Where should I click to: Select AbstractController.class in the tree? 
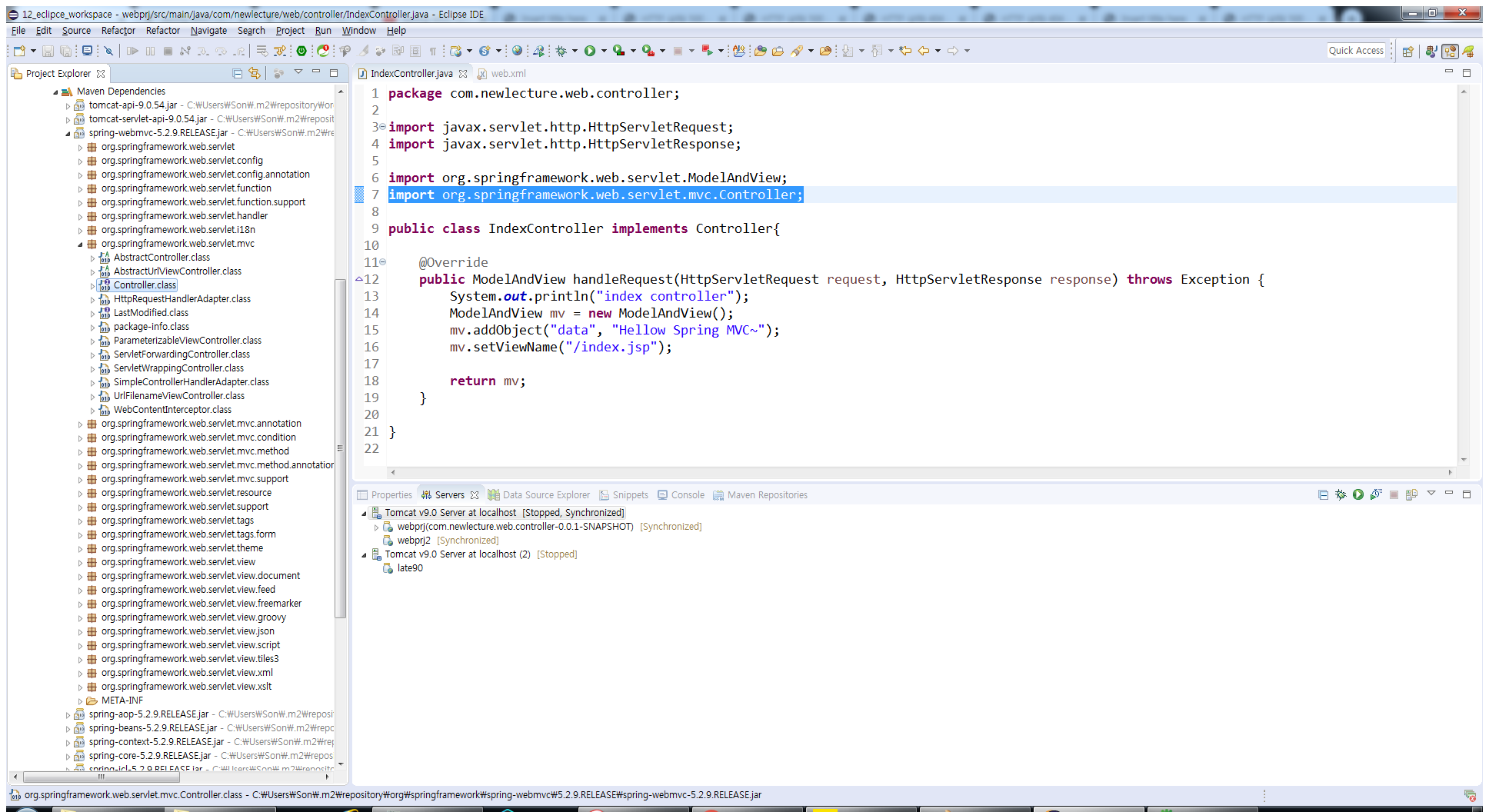[162, 258]
